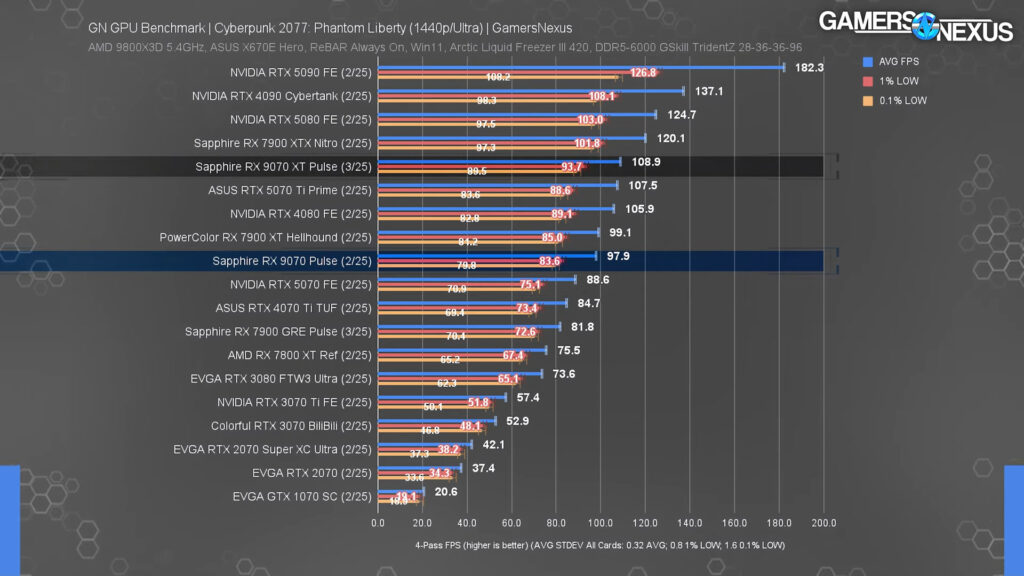Viewport: 1024px width, 576px height.
Task: Click the 'NVIDIA RTX 5080 FE (2/25)' label
Action: pos(300,120)
